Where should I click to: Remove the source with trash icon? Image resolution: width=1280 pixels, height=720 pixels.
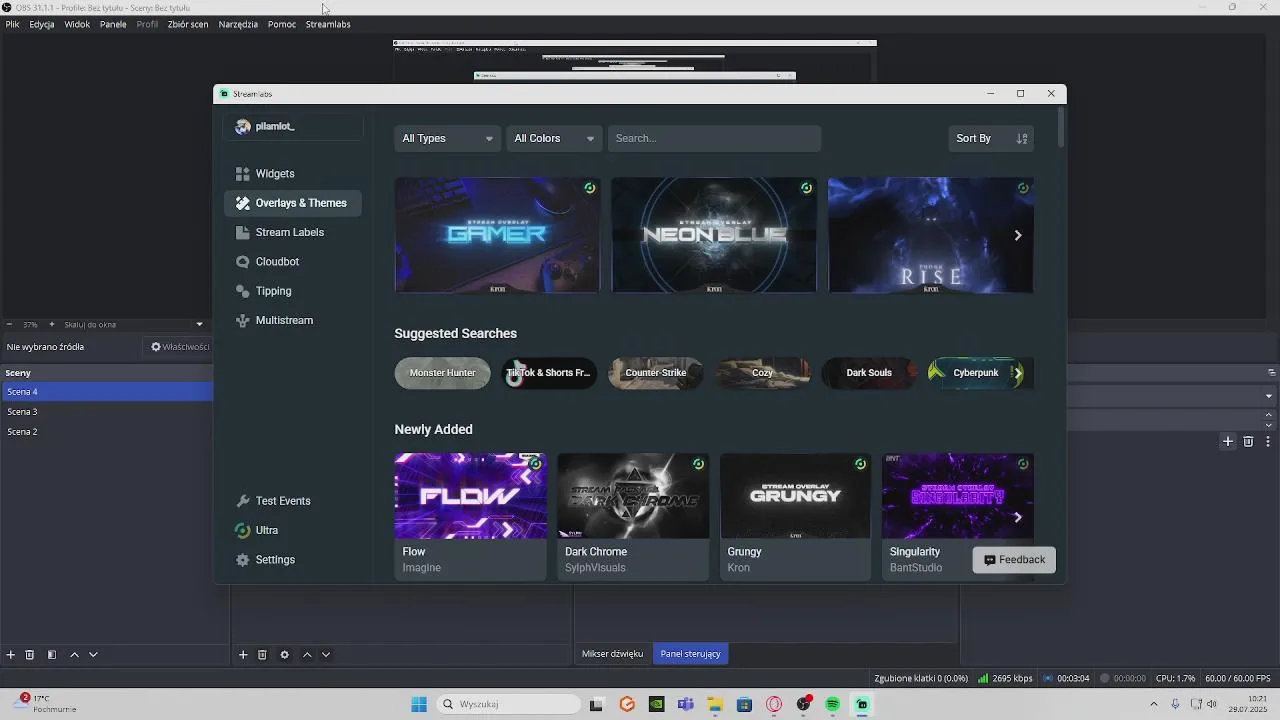[x=262, y=655]
